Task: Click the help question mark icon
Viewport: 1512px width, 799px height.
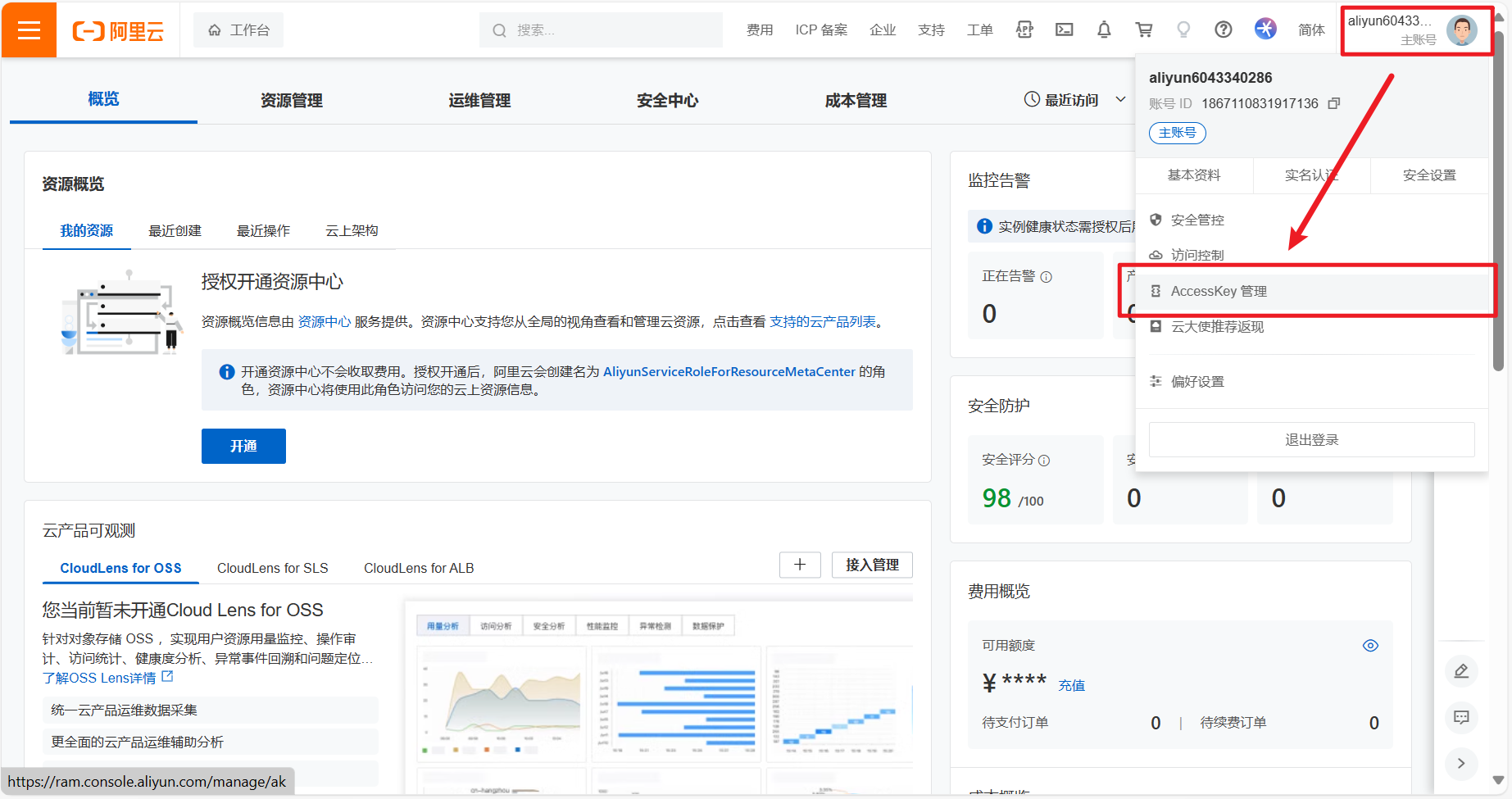Action: click(x=1223, y=30)
